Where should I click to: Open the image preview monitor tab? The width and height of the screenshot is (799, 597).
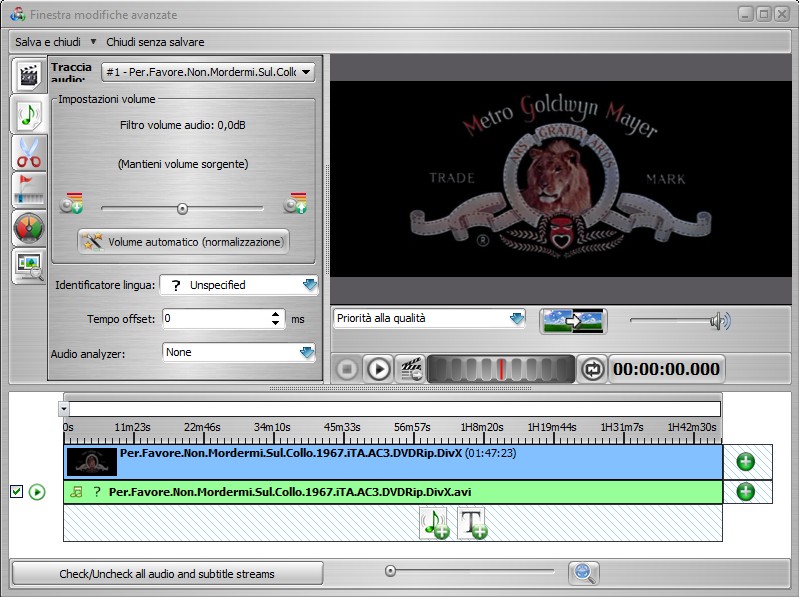click(29, 266)
